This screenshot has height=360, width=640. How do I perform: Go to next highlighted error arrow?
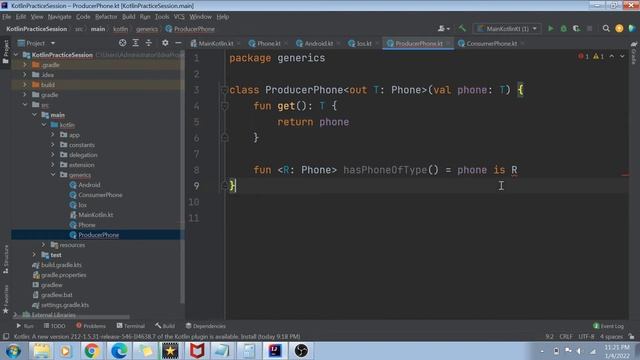(x=622, y=56)
